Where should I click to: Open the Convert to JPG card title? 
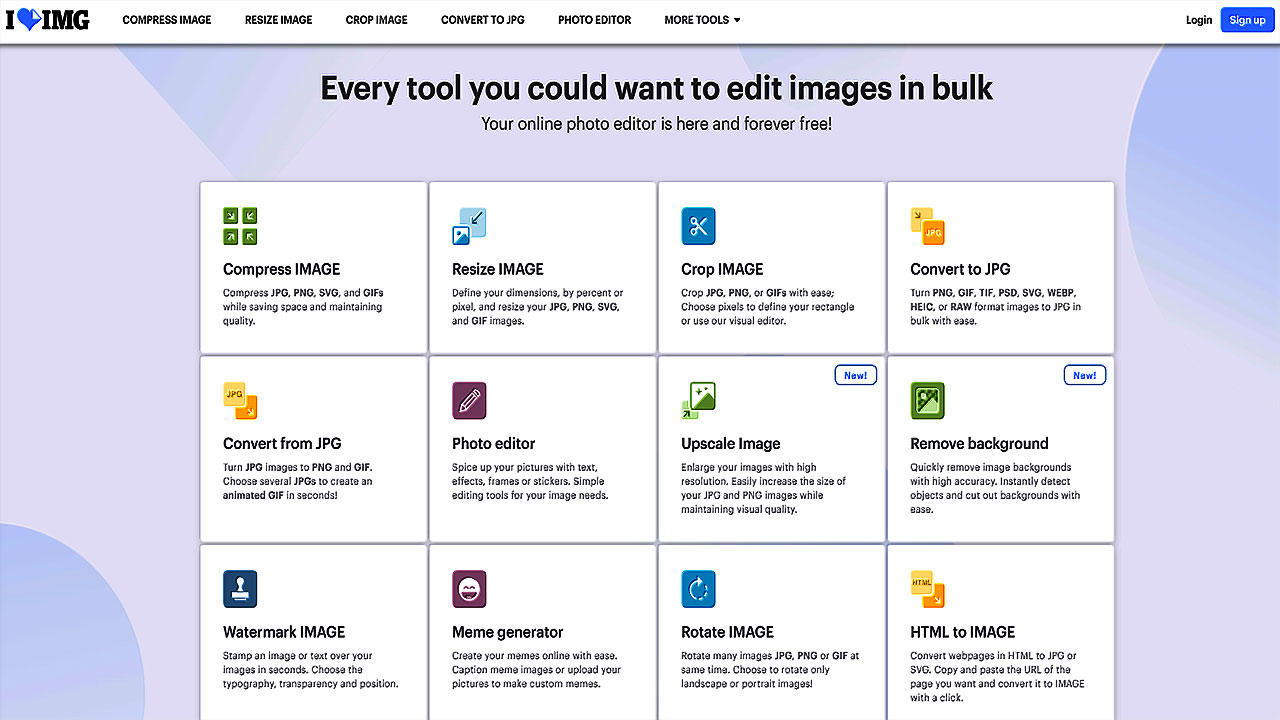point(960,269)
